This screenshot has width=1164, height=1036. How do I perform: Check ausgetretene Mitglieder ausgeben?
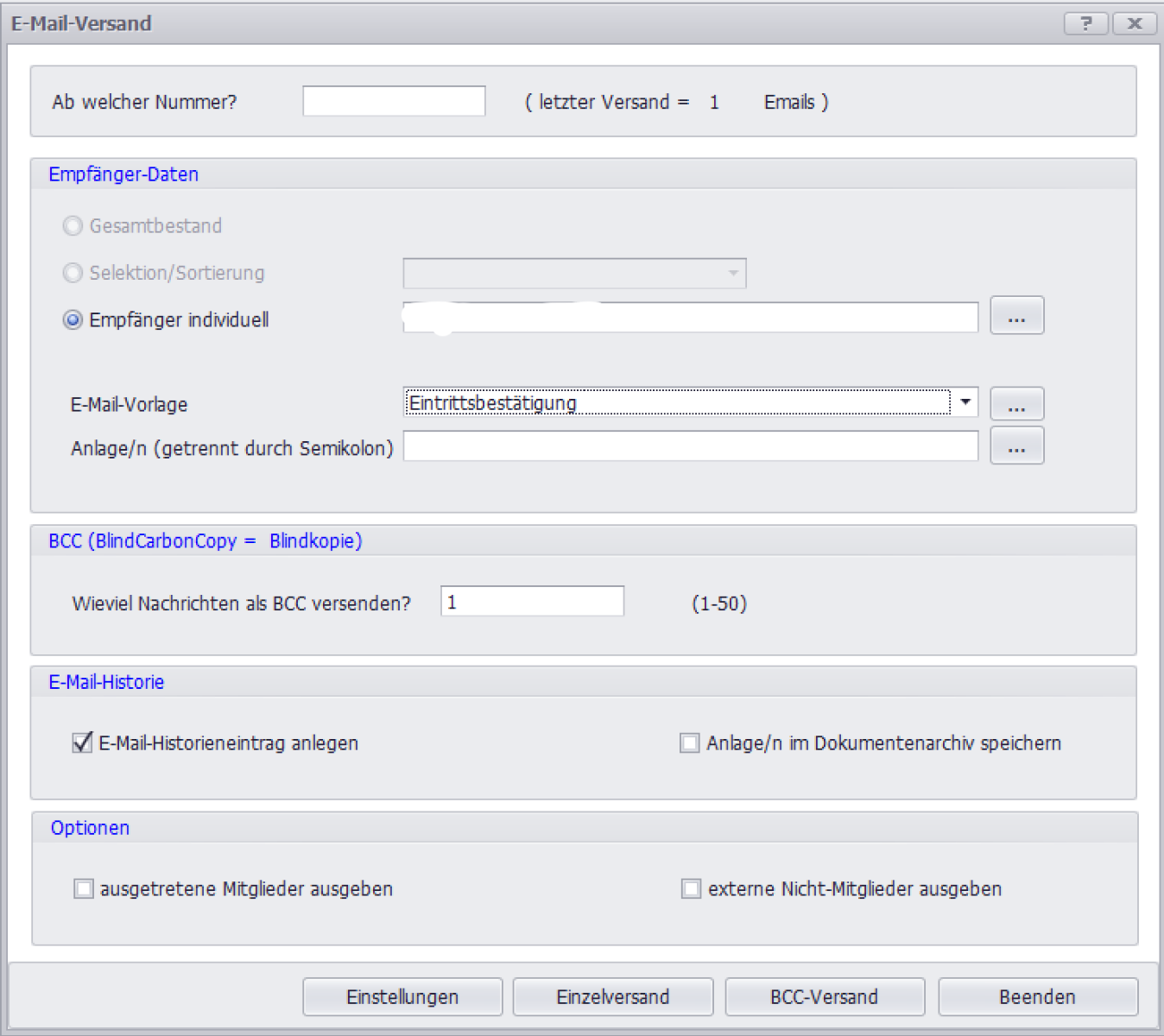coord(84,889)
